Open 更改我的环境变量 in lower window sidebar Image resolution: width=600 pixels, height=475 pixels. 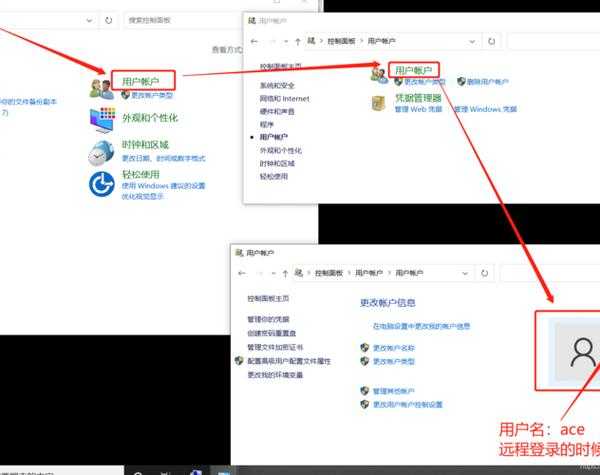pyautogui.click(x=275, y=375)
